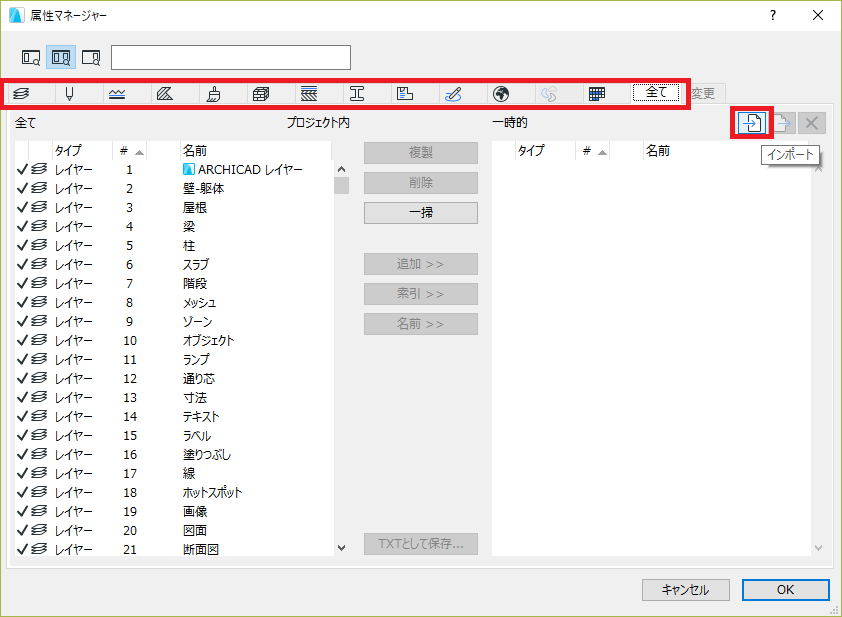Click the キャンセル button
This screenshot has width=842, height=617.
point(686,590)
